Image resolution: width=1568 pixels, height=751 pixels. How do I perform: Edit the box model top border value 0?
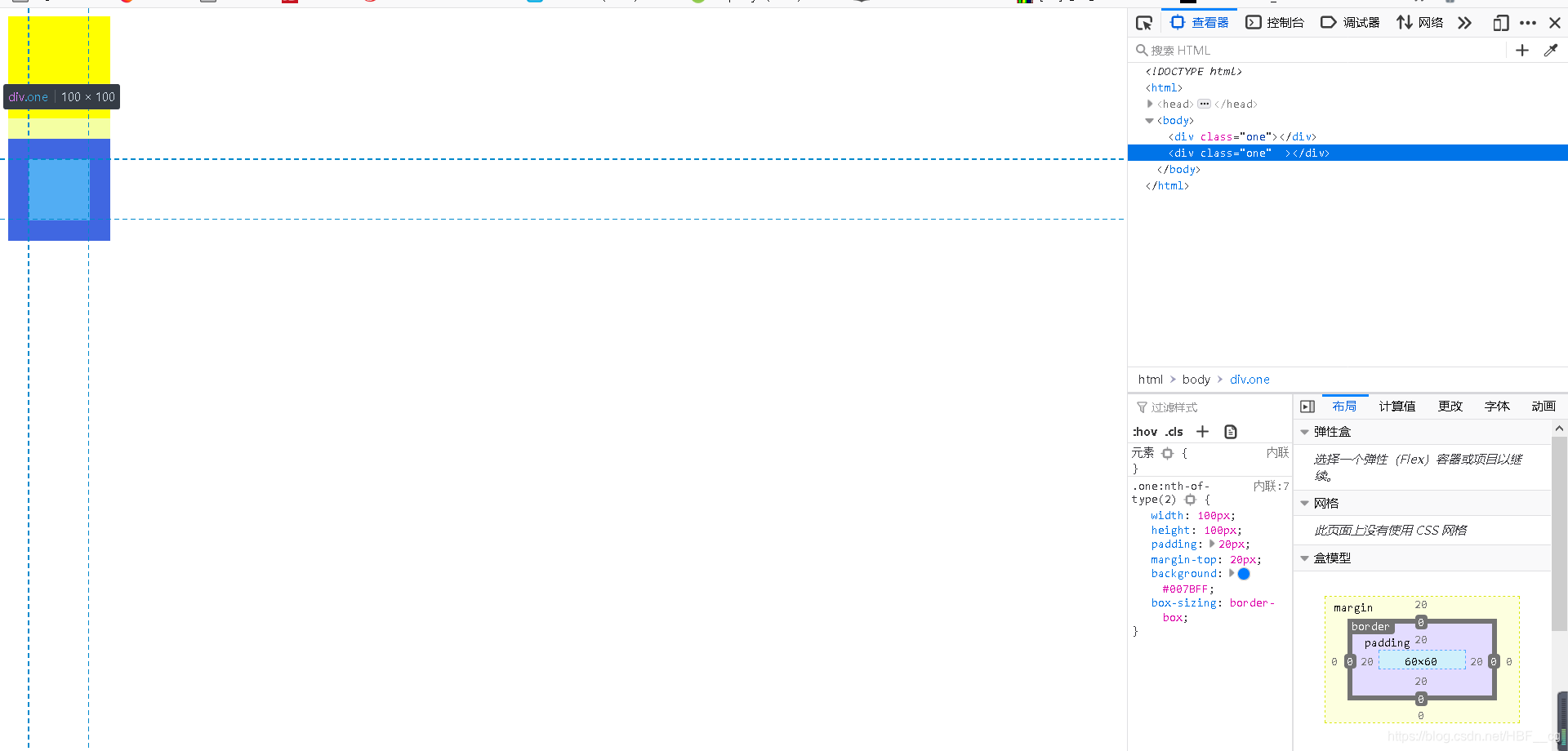(x=1421, y=623)
